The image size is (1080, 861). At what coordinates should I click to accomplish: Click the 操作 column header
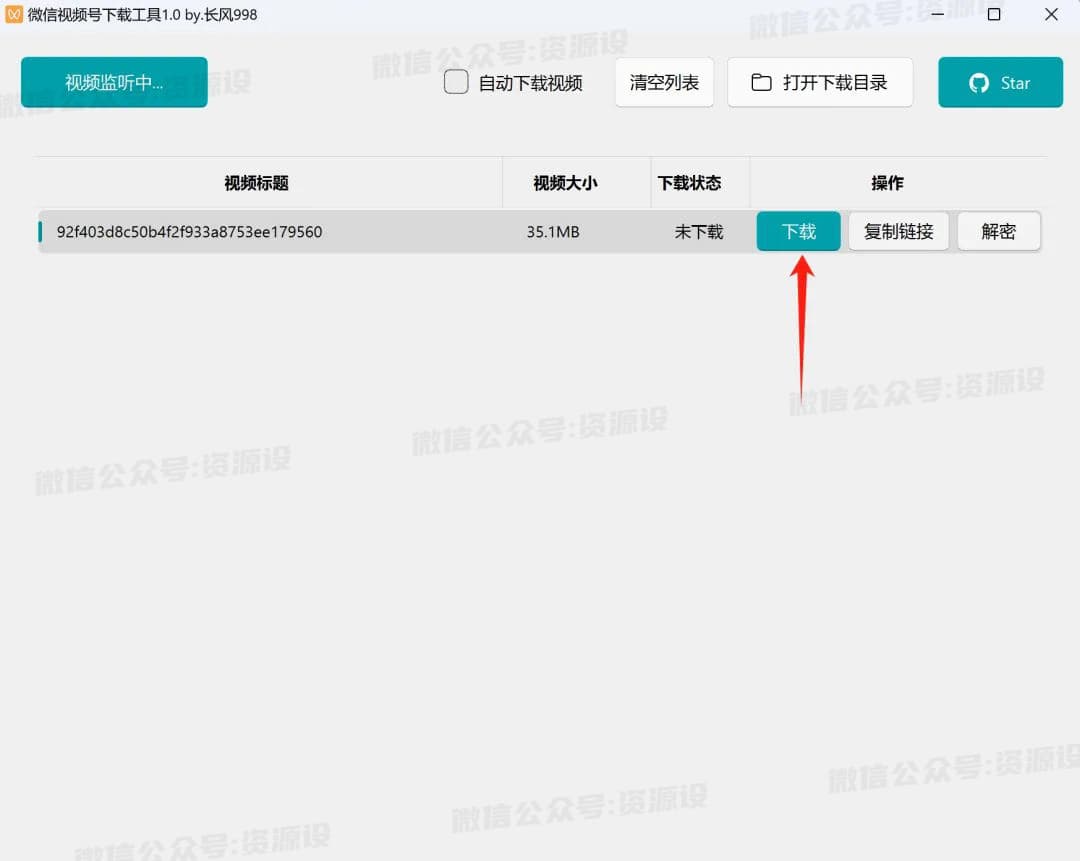(887, 183)
